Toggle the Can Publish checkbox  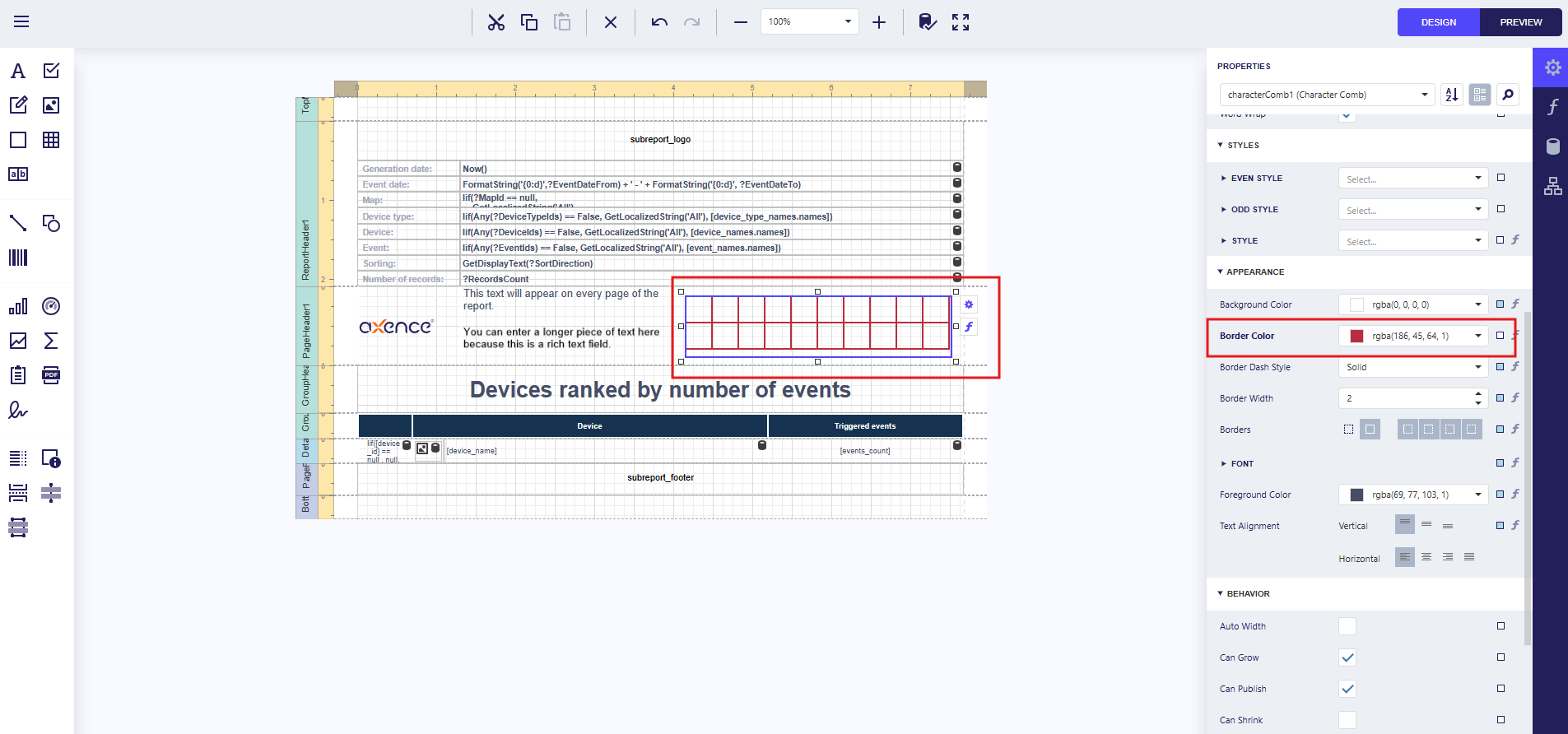[x=1347, y=689]
